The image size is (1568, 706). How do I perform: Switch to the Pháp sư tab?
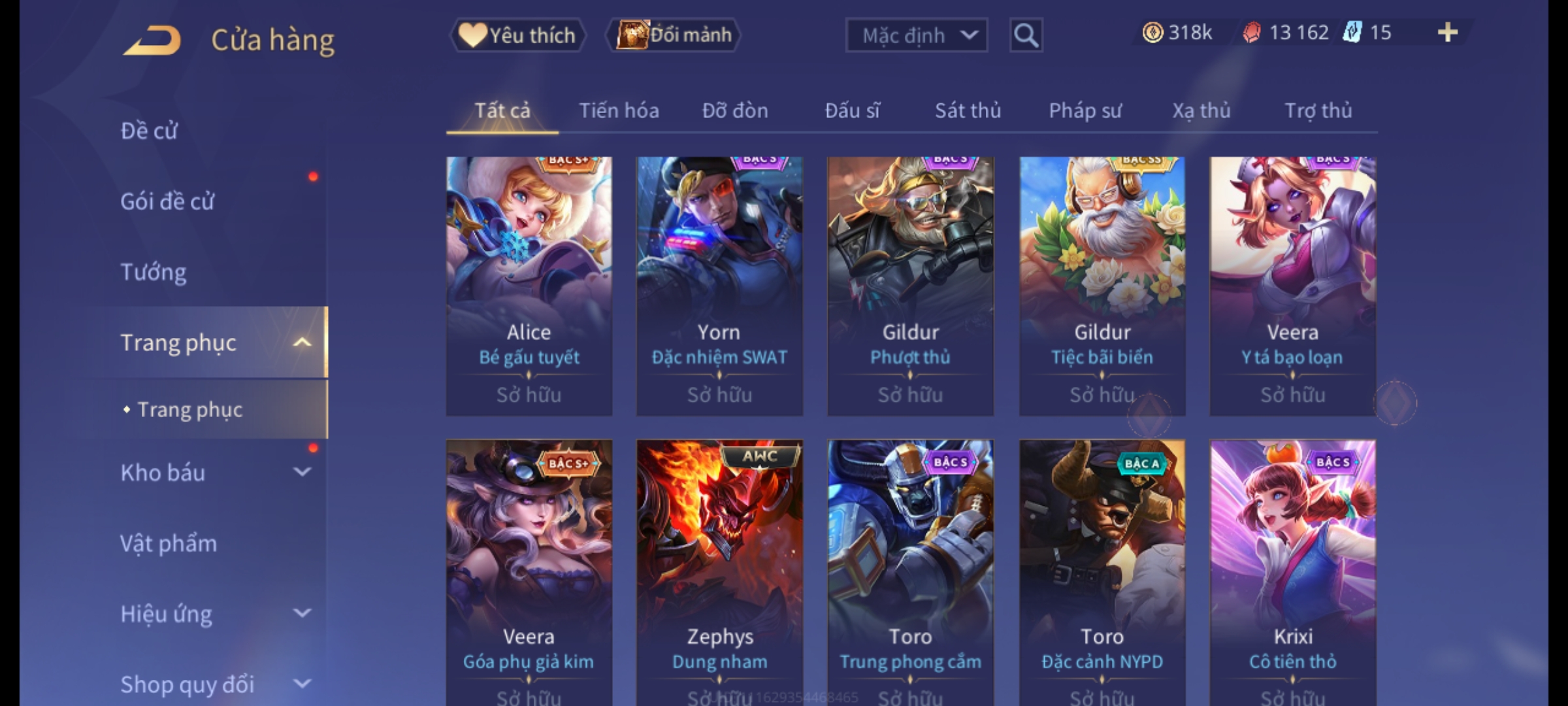pos(1085,110)
